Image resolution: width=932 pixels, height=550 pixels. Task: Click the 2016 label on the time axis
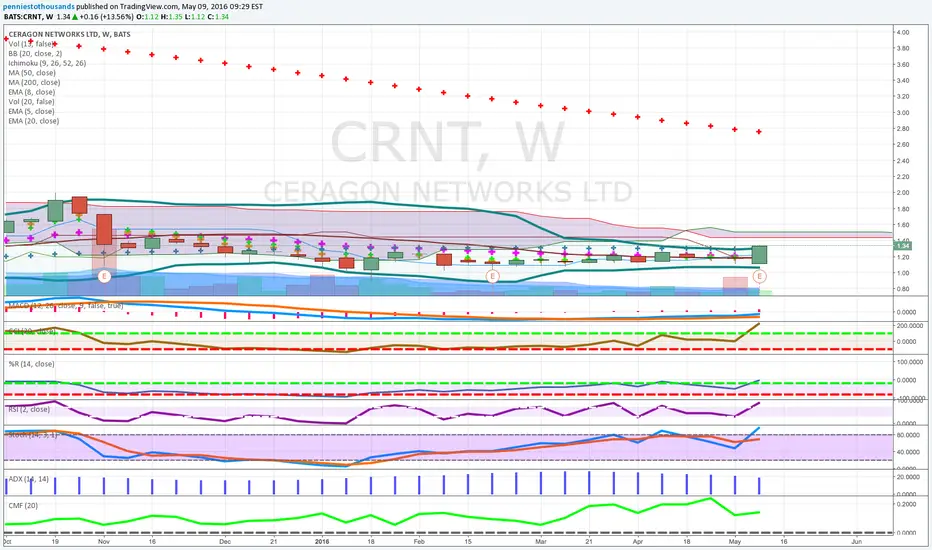coord(322,542)
